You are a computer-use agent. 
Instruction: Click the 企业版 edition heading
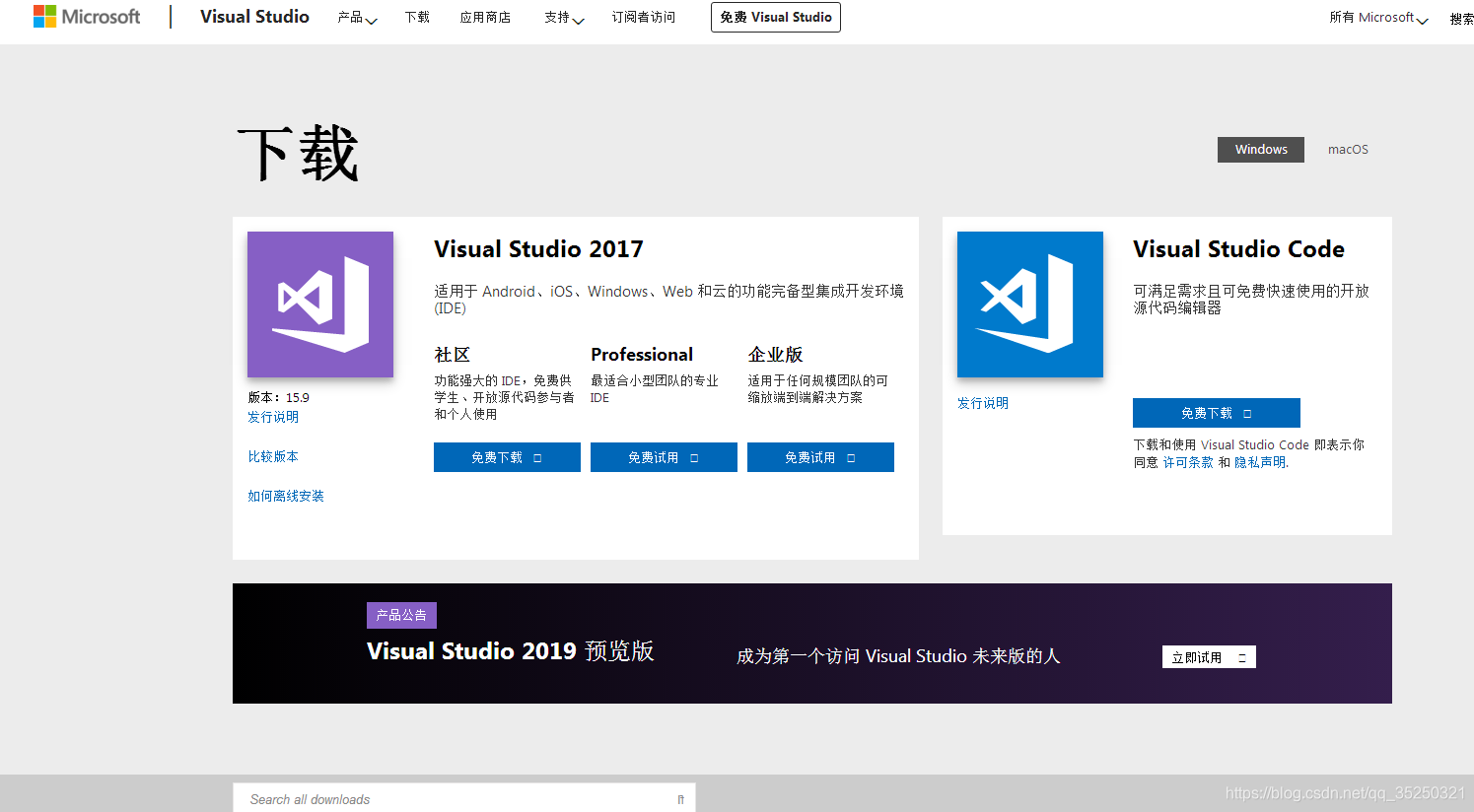[x=775, y=355]
